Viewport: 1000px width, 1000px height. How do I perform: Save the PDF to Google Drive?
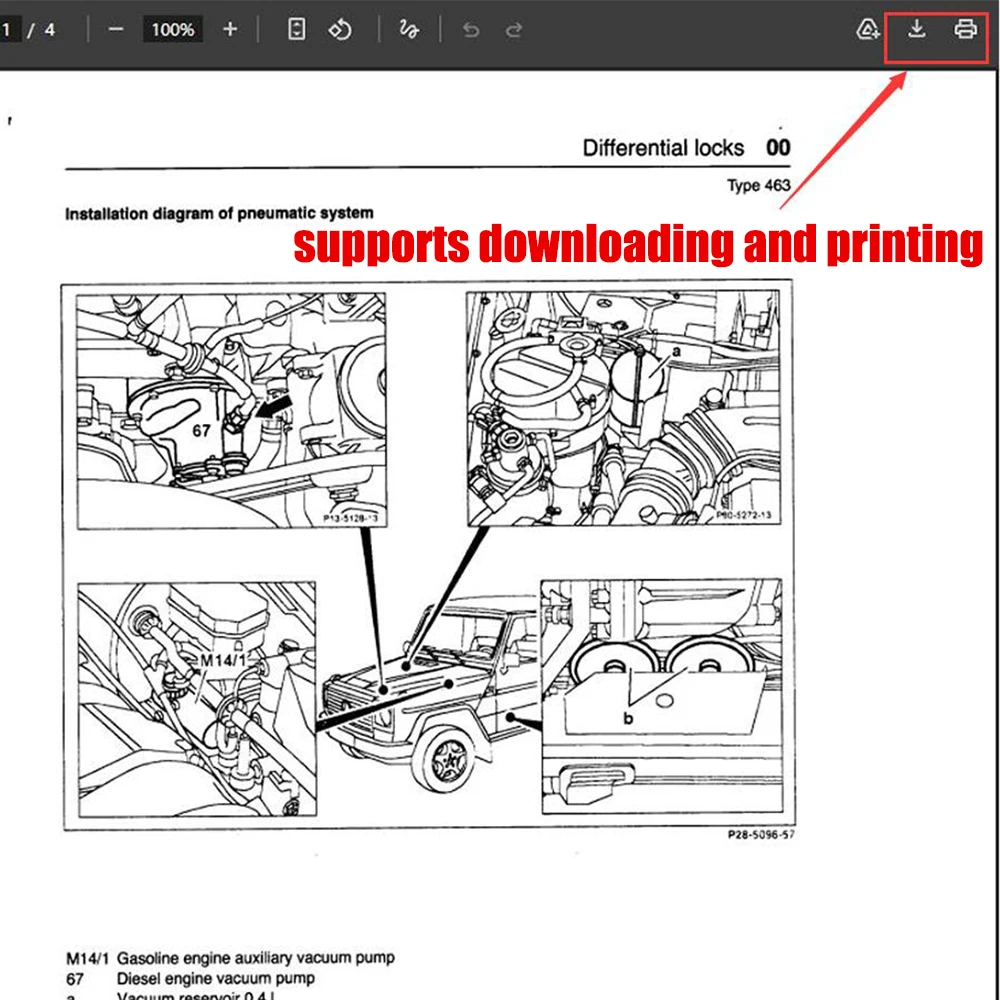868,30
